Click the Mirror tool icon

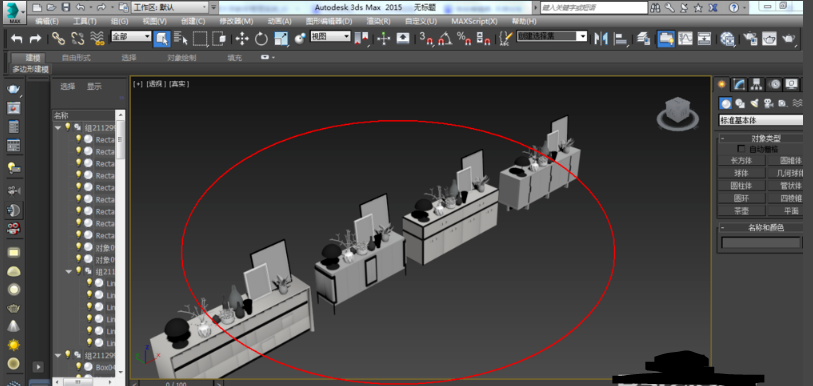tap(601, 38)
